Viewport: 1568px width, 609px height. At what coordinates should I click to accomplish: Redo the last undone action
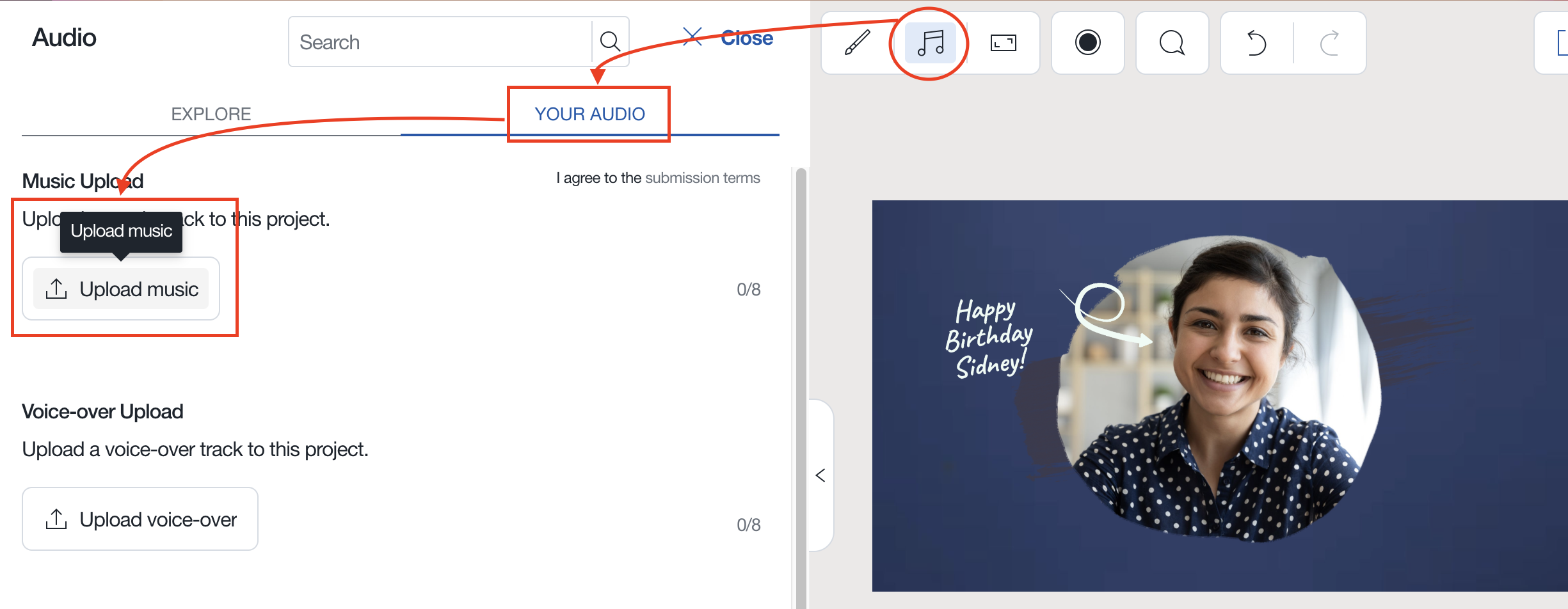click(1329, 43)
